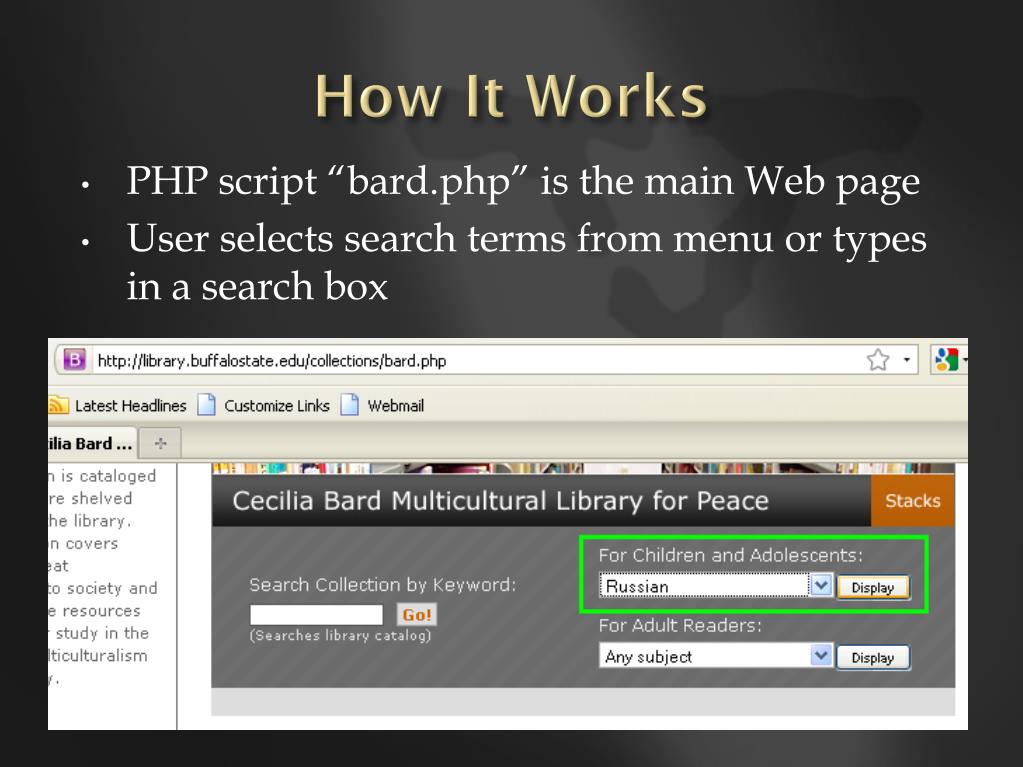This screenshot has height=767, width=1023.
Task: Open the Any subject adult readers dropdown
Action: point(716,656)
